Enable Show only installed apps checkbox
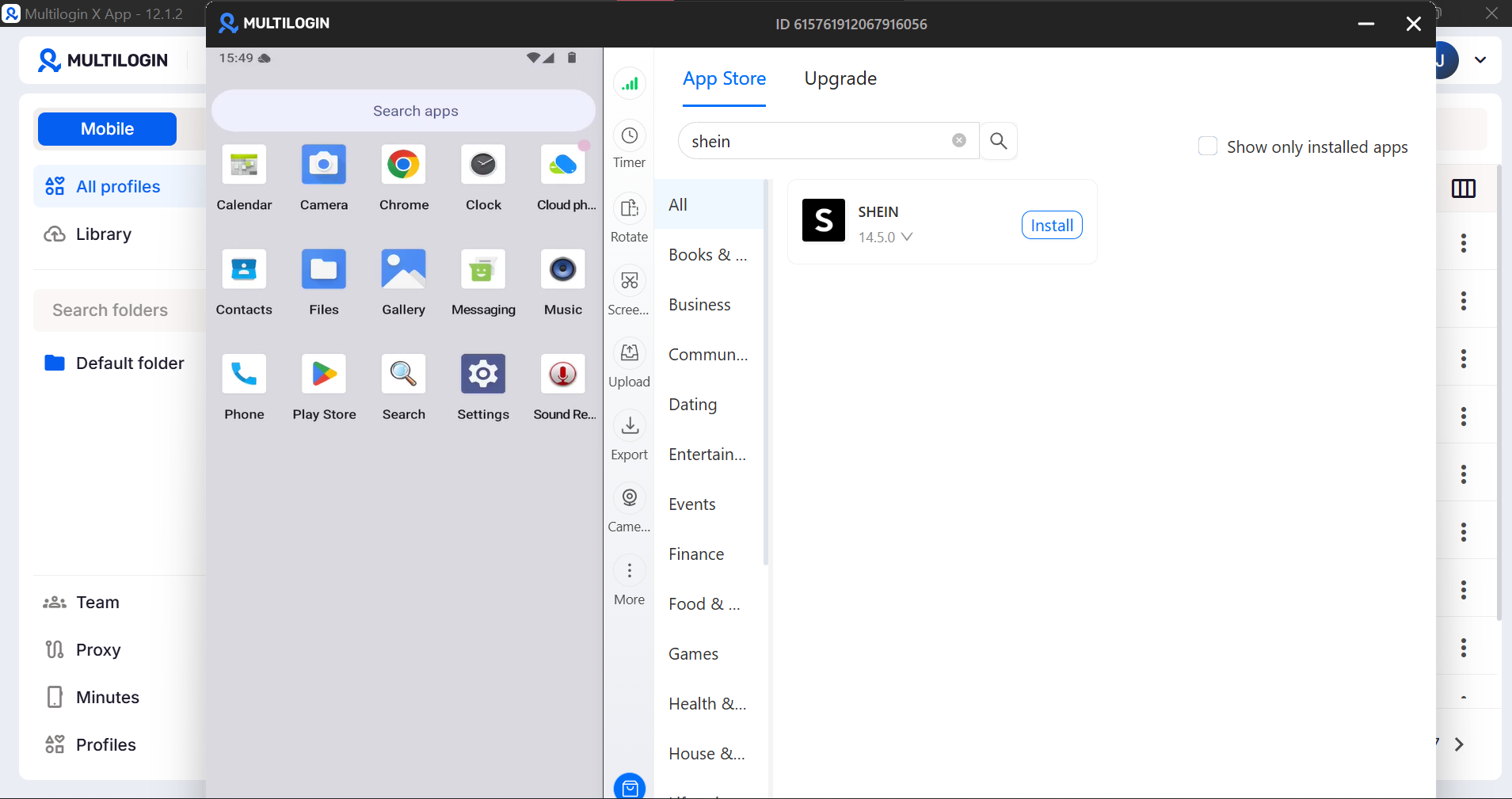Viewport: 1512px width, 799px height. coord(1207,146)
